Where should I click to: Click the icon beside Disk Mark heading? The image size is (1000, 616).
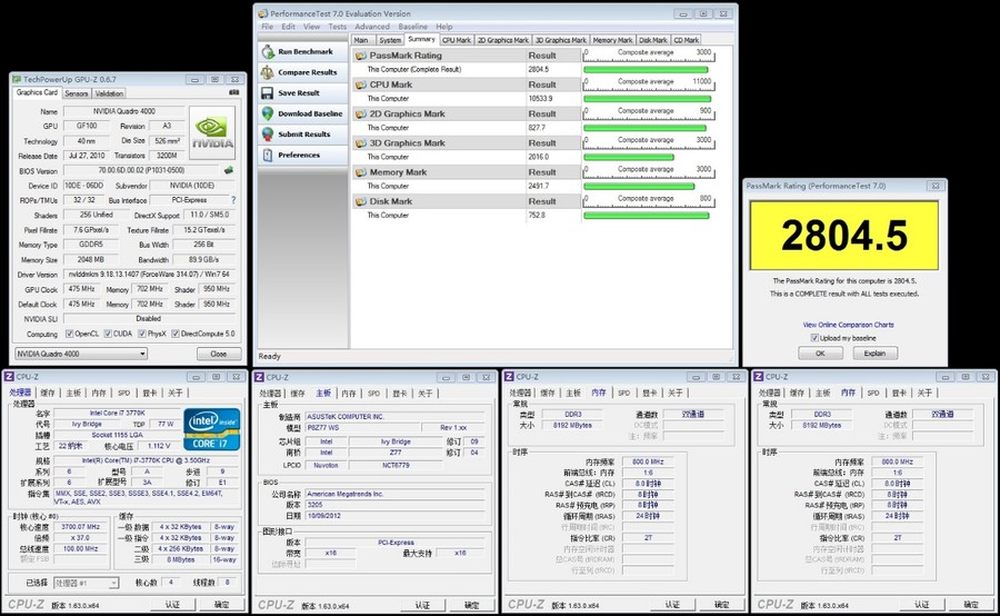pyautogui.click(x=361, y=202)
